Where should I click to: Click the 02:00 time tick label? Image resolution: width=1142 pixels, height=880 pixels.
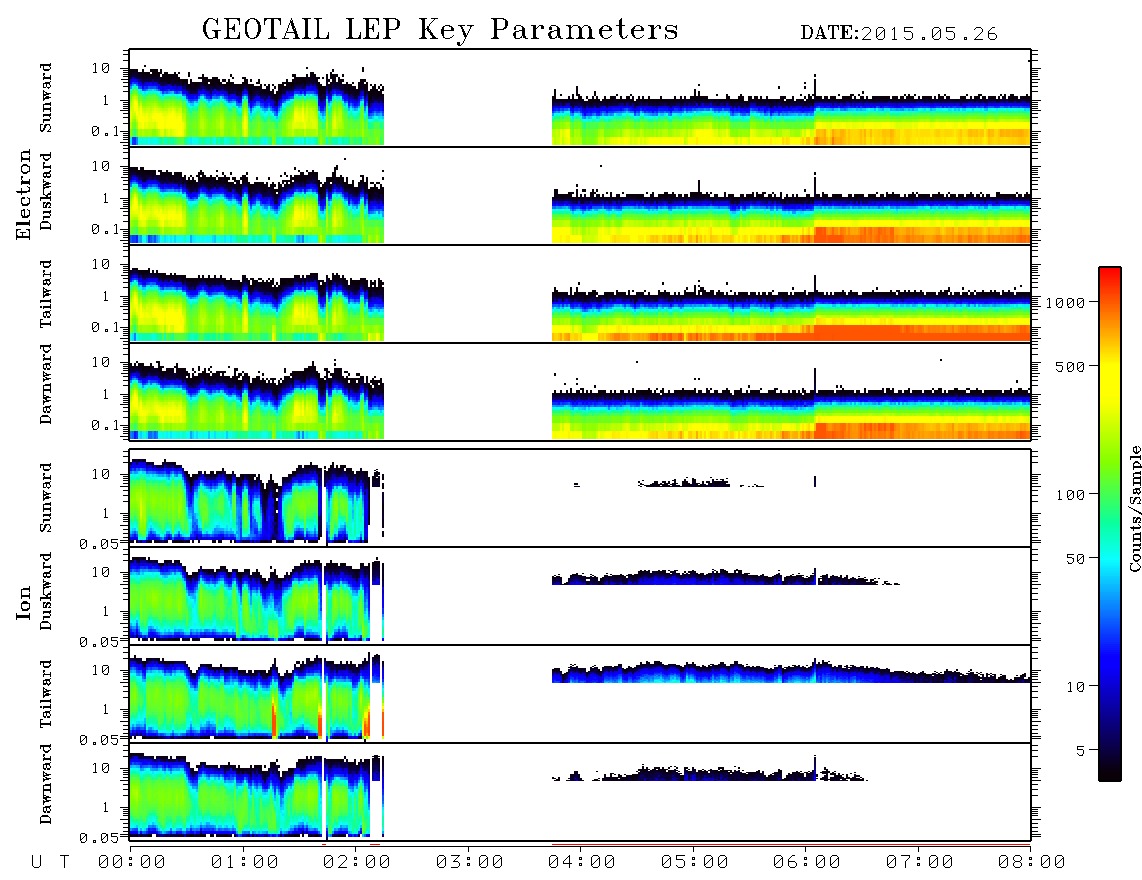point(357,862)
